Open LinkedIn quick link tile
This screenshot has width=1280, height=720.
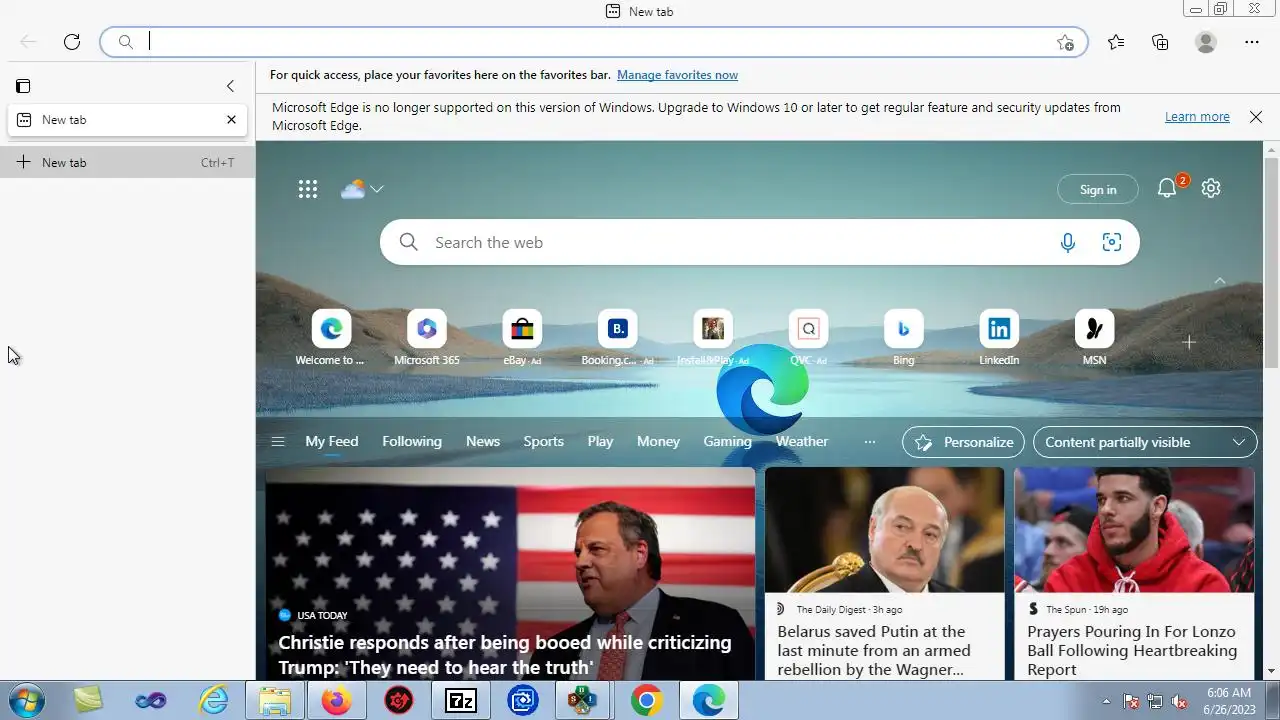(999, 338)
